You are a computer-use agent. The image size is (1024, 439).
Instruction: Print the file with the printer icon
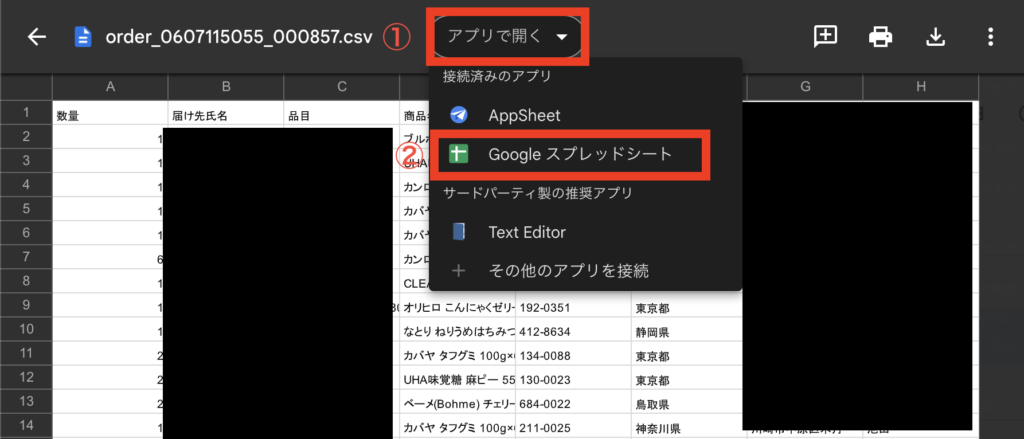[880, 37]
